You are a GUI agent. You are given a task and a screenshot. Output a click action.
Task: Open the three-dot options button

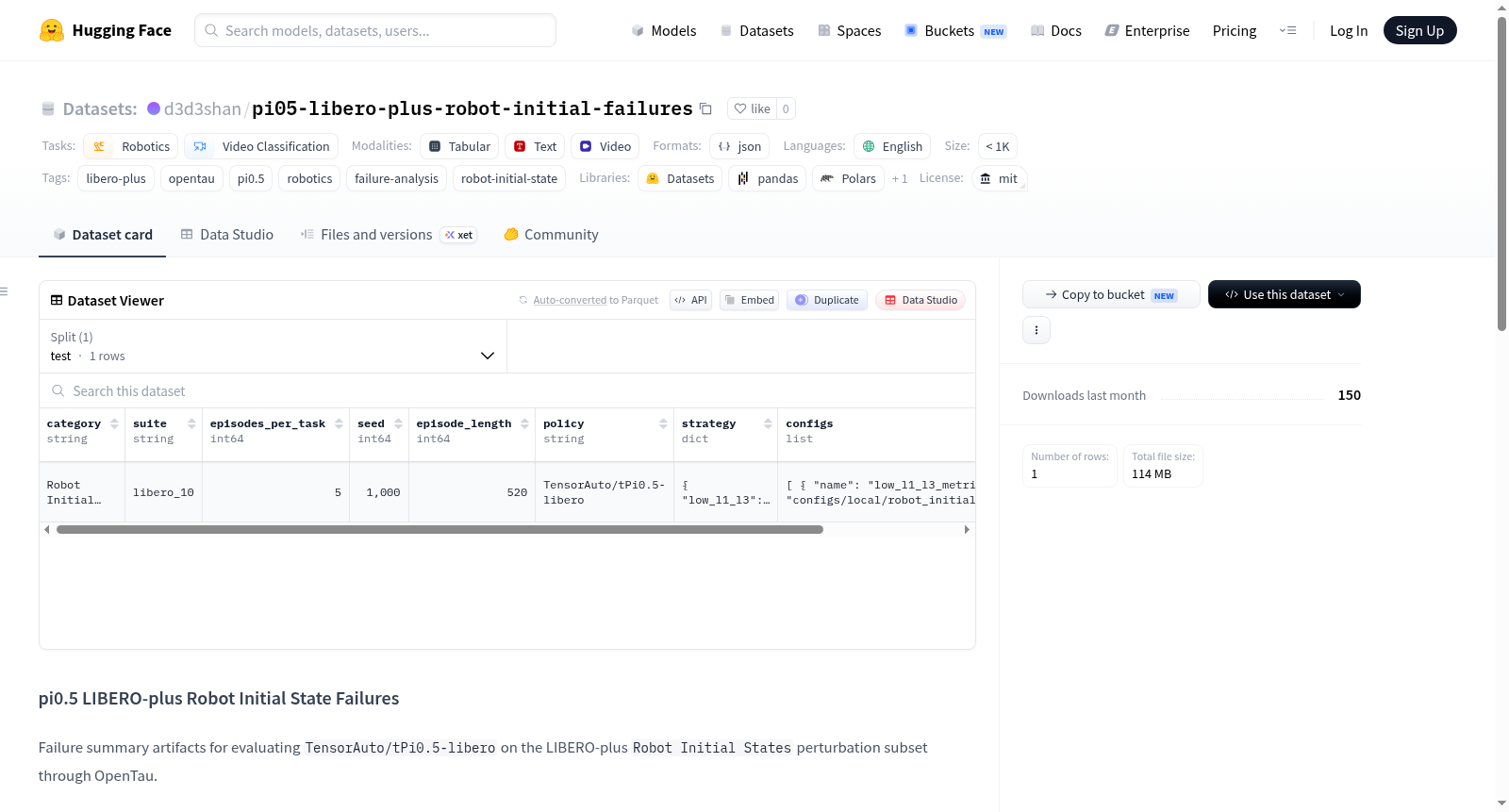[1036, 330]
